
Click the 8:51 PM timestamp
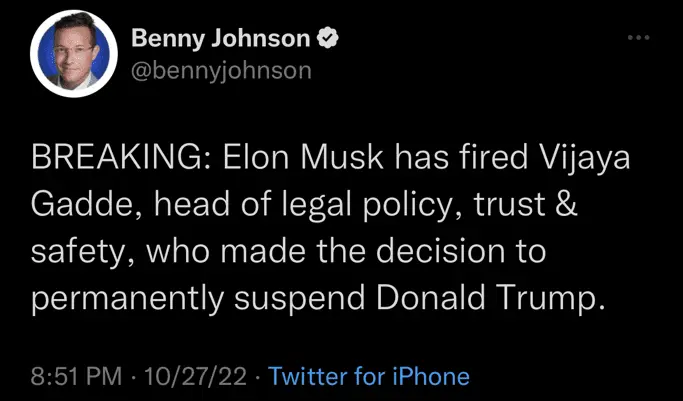click(78, 376)
